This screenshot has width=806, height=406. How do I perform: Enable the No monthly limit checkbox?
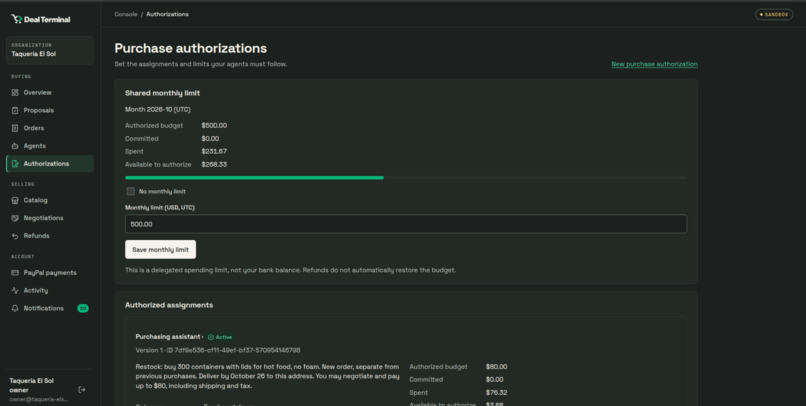[131, 191]
